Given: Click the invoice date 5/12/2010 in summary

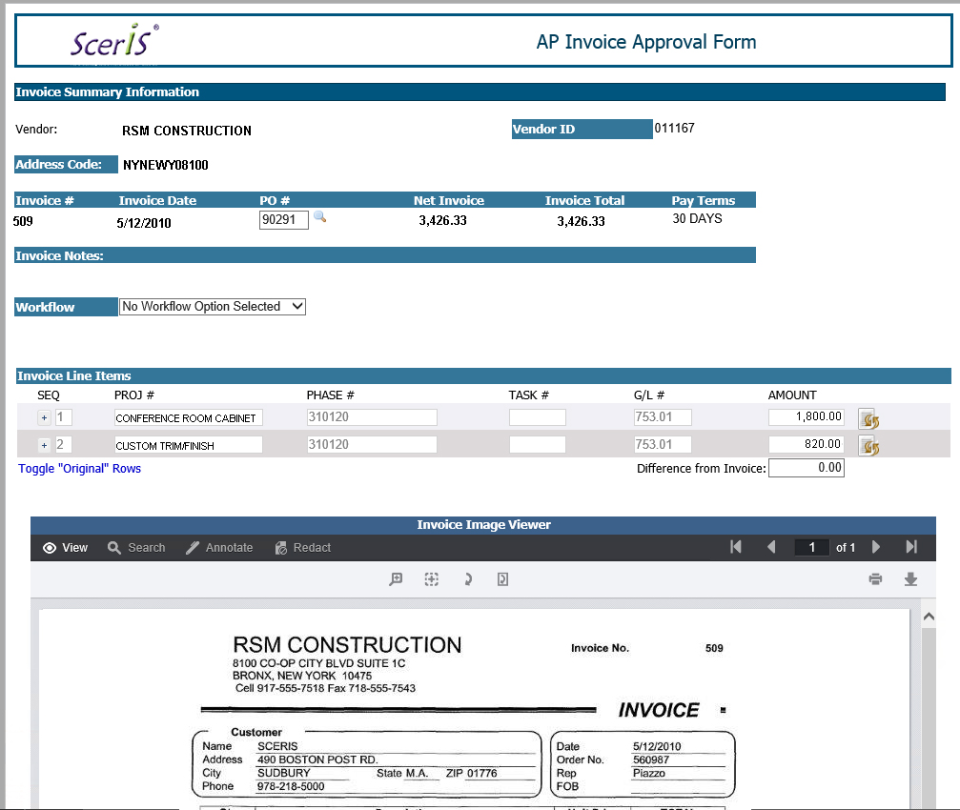Looking at the screenshot, I should point(144,223).
